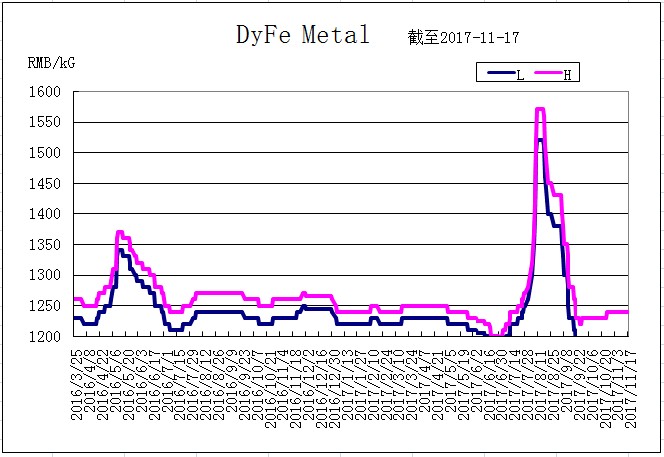This screenshot has height=457, width=664.
Task: Click the magenta 2016 peak near 1370
Action: 119,232
